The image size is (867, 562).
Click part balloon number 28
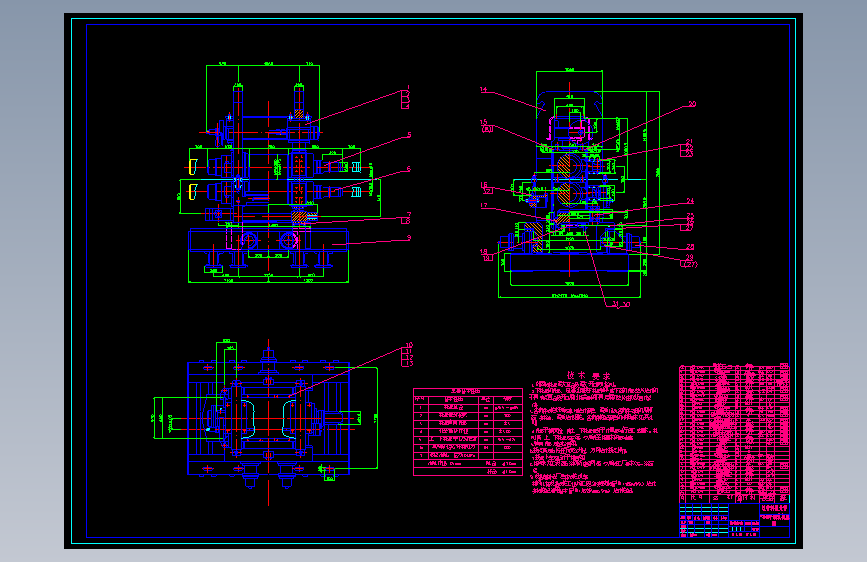[690, 247]
